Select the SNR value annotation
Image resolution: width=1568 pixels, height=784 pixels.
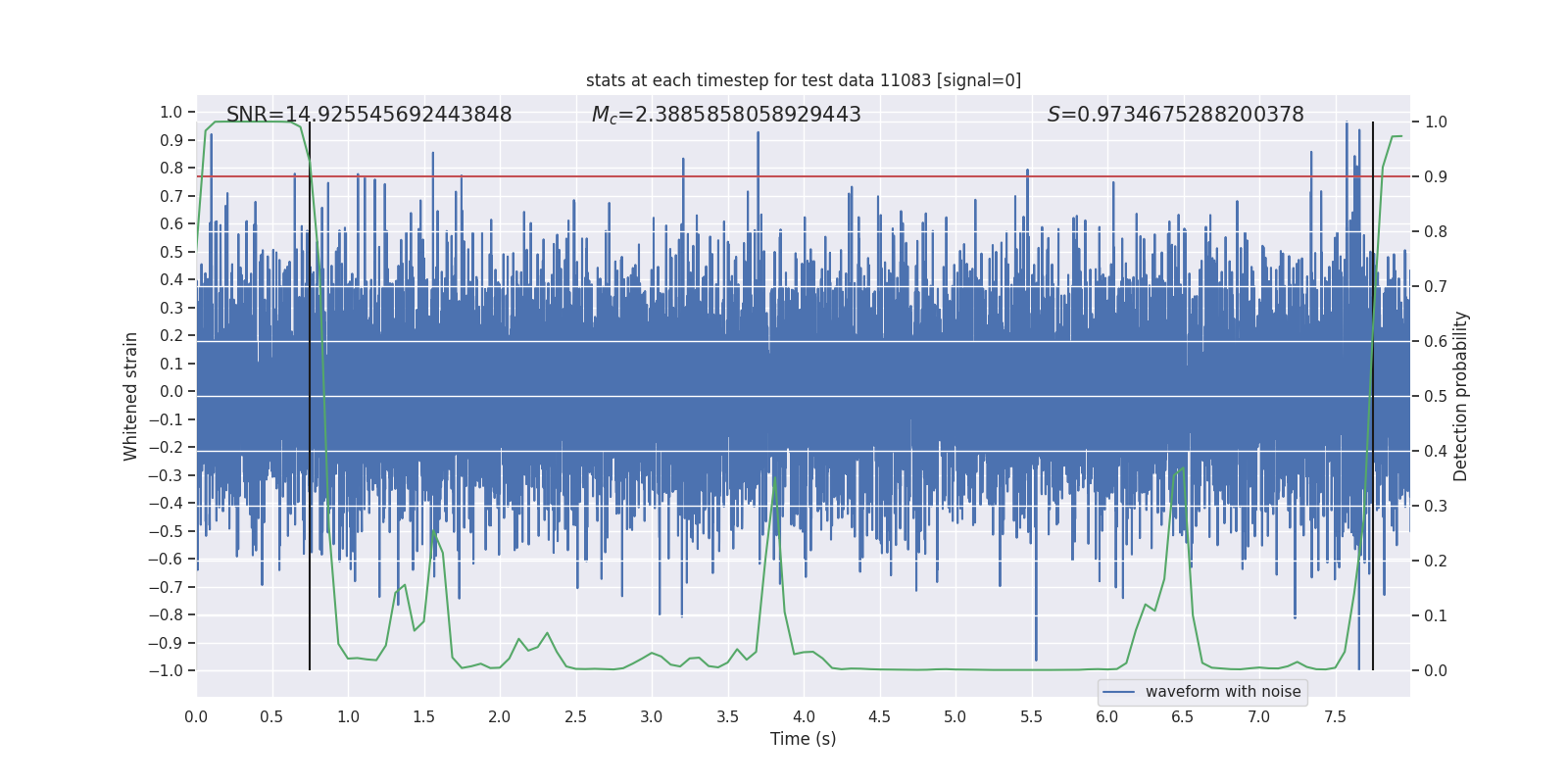(369, 115)
